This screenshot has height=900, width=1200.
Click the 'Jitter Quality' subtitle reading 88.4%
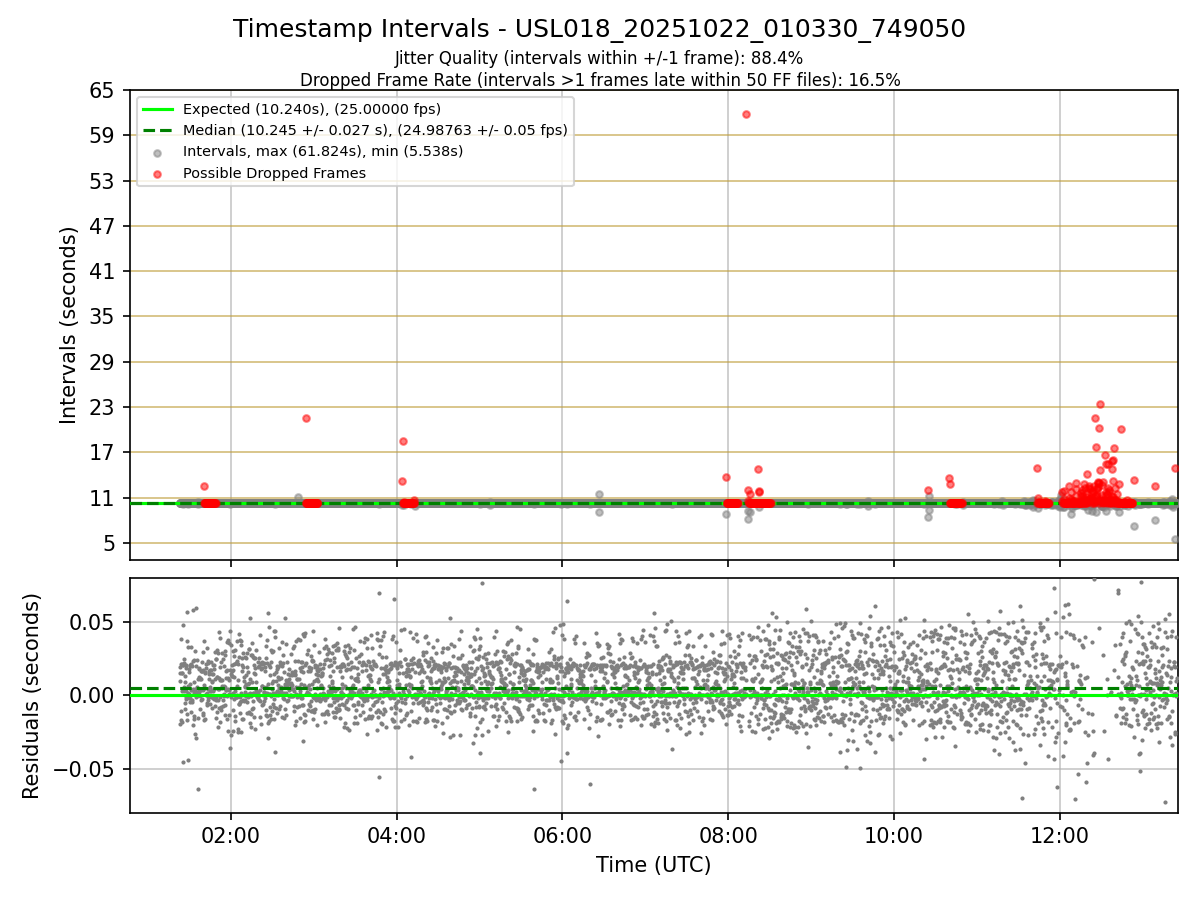coord(599,58)
